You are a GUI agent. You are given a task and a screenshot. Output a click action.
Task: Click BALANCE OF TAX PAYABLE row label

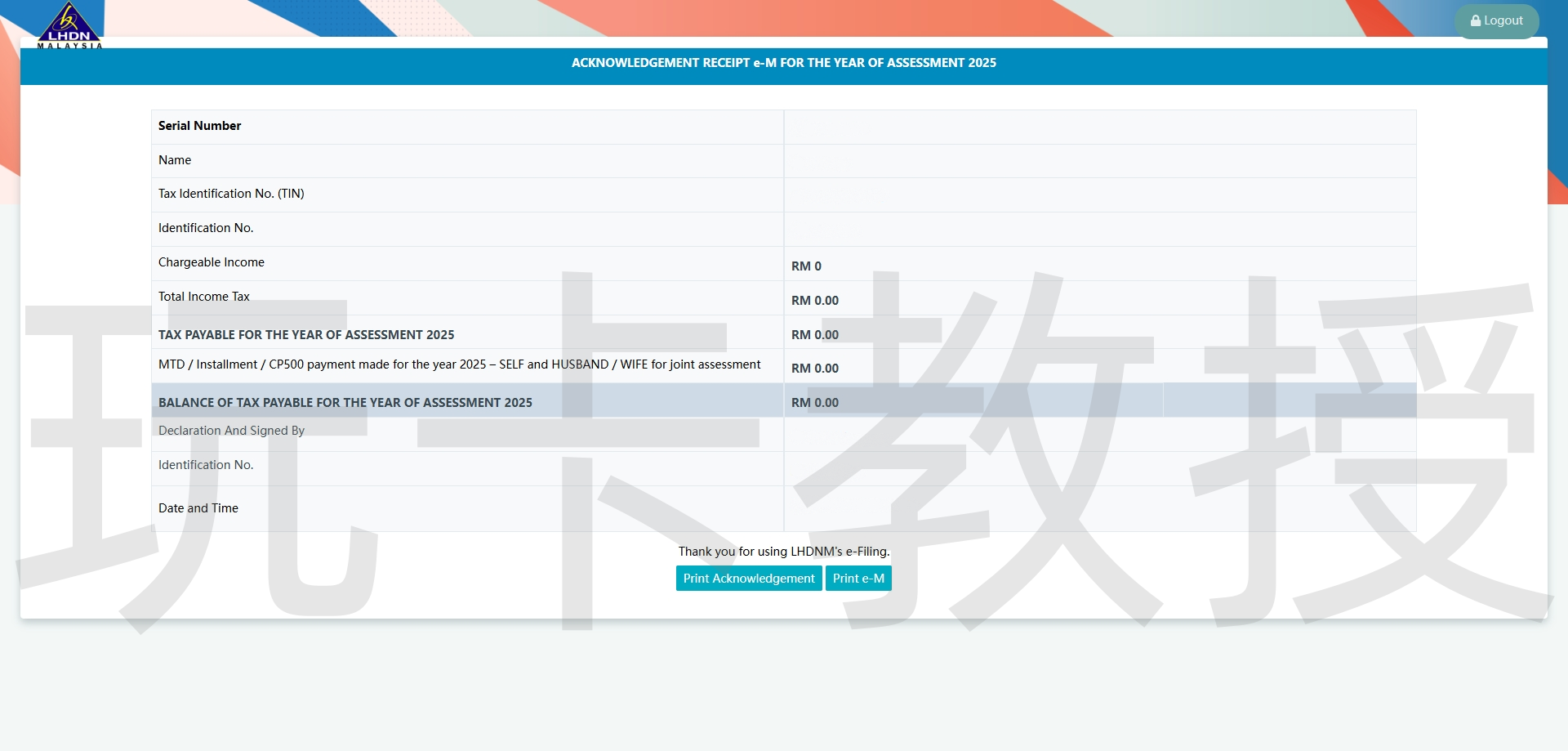(345, 403)
